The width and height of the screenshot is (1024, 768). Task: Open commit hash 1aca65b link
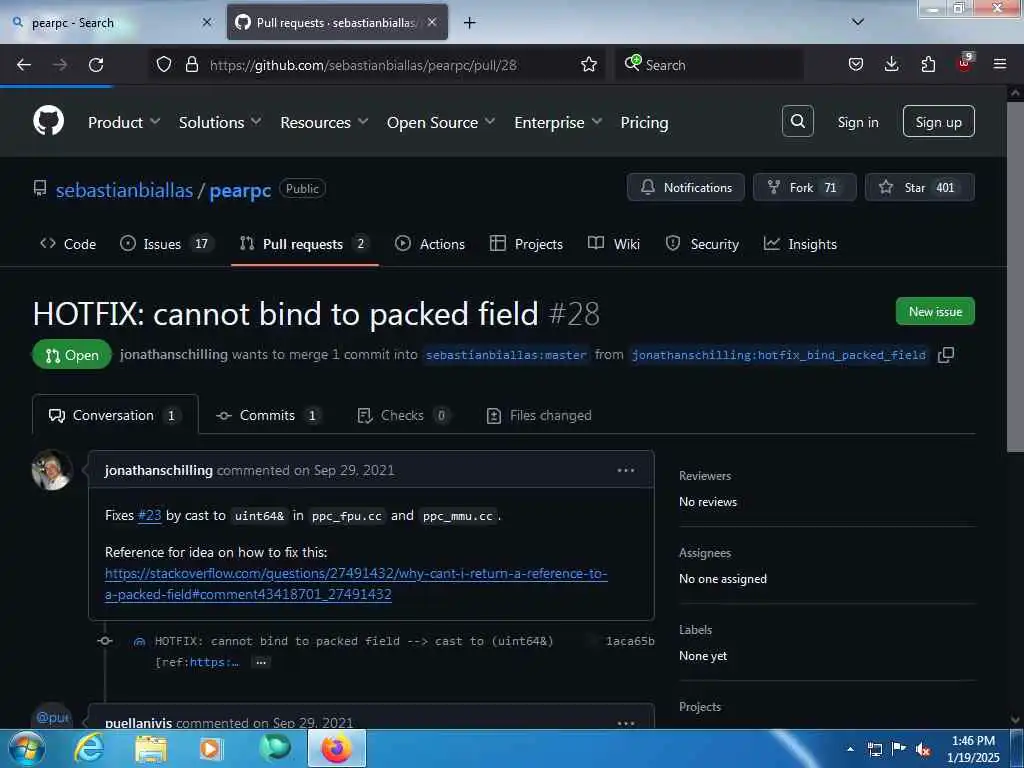pos(630,641)
